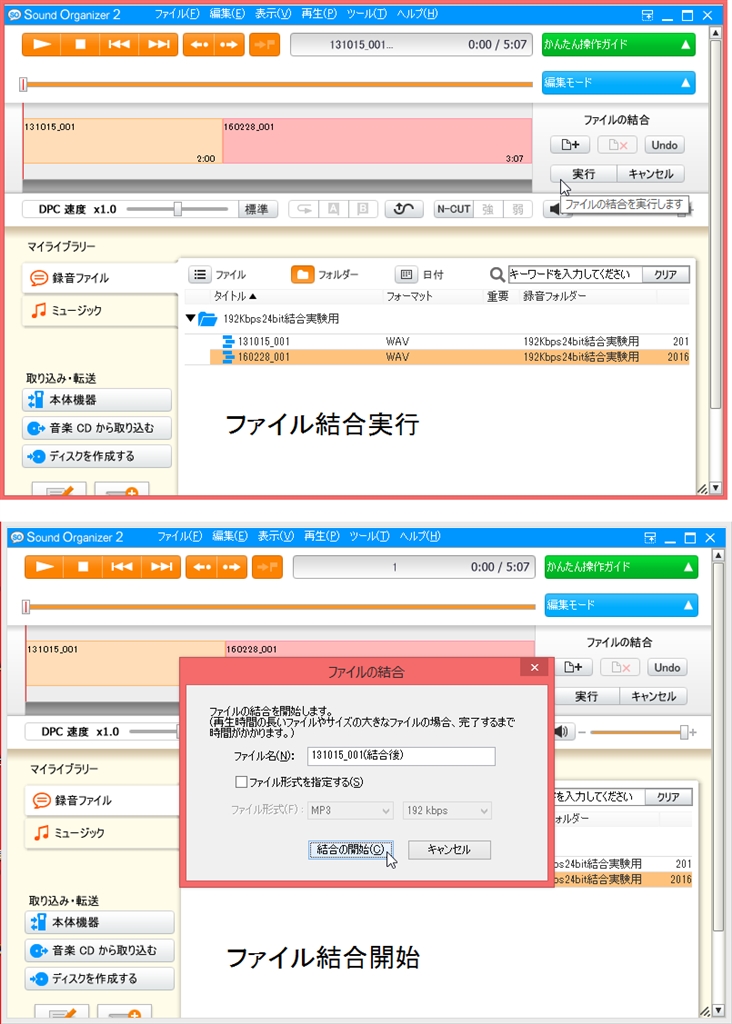Select 弱 noise cut level in upper window
The height and width of the screenshot is (1024, 732).
pyautogui.click(x=518, y=209)
